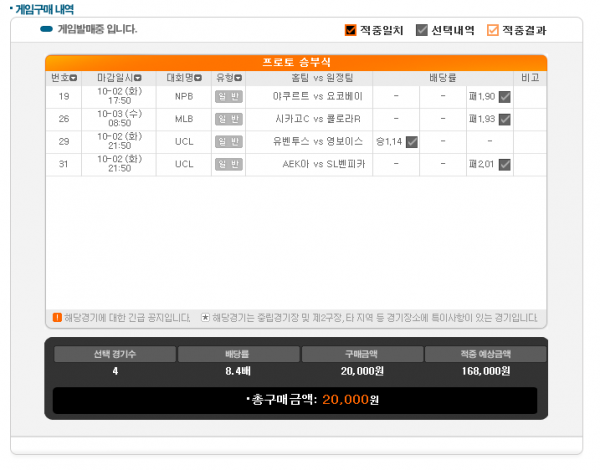Uncheck the 패 2.01 selection for AEK아 match
Image resolution: width=600 pixels, height=470 pixels.
[x=505, y=164]
